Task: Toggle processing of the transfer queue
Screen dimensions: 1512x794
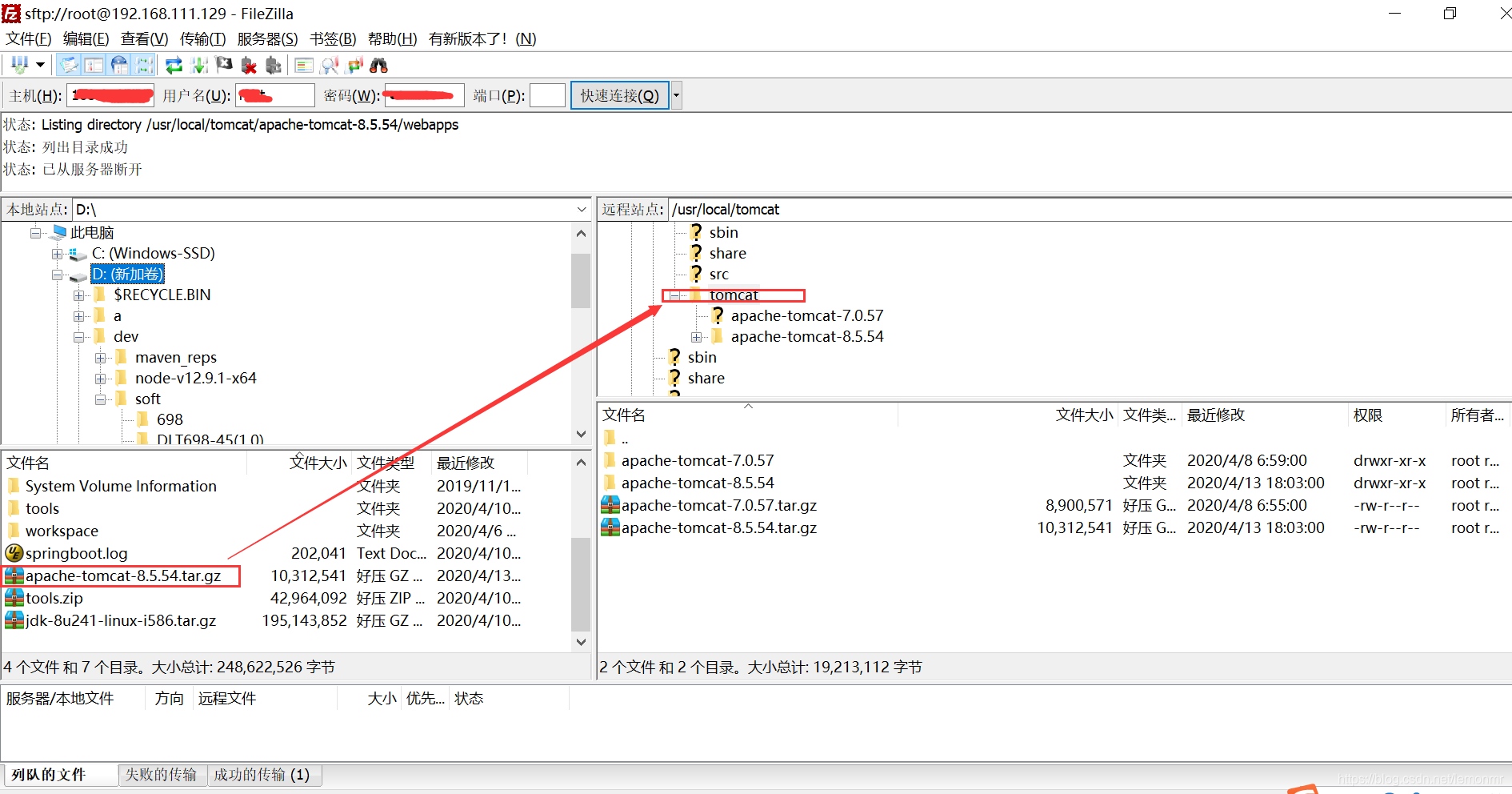Action: point(199,65)
